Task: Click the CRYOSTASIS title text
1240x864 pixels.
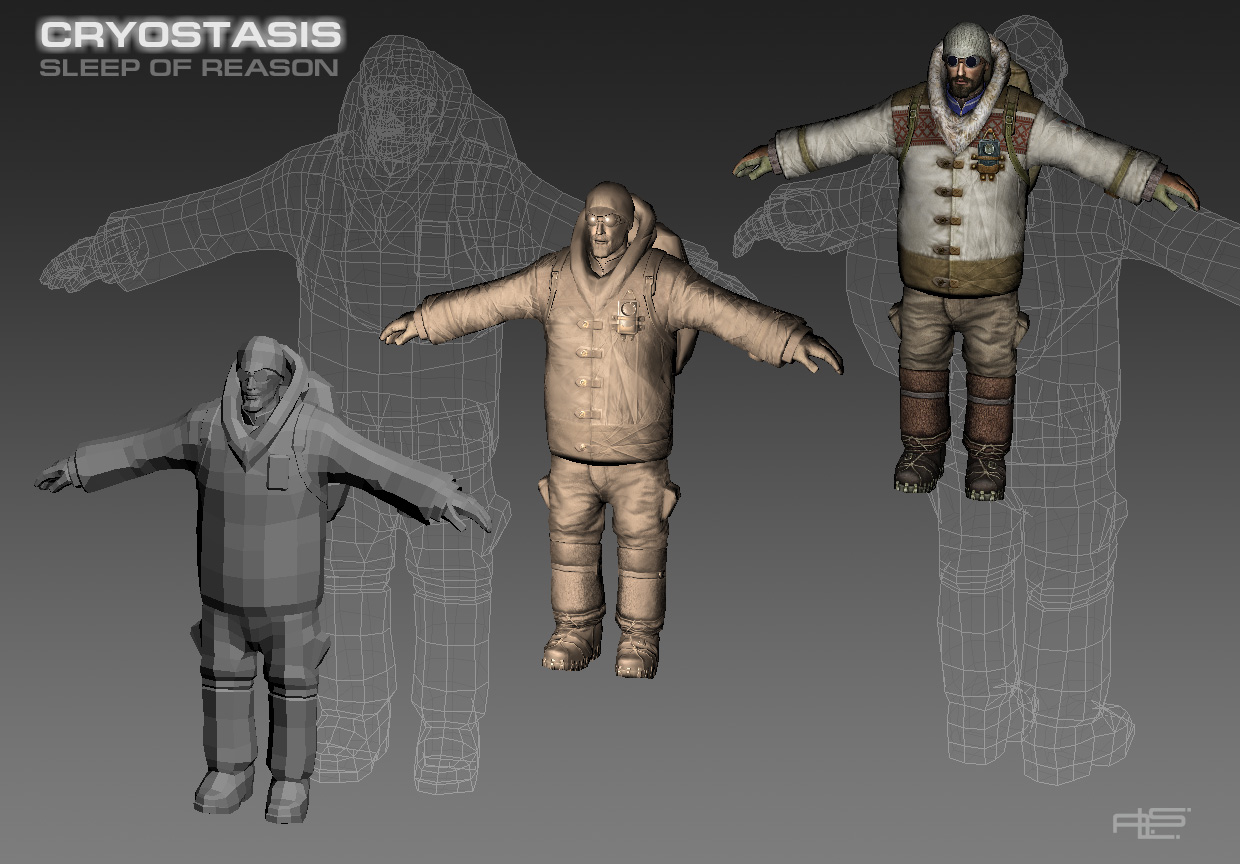Action: (190, 35)
